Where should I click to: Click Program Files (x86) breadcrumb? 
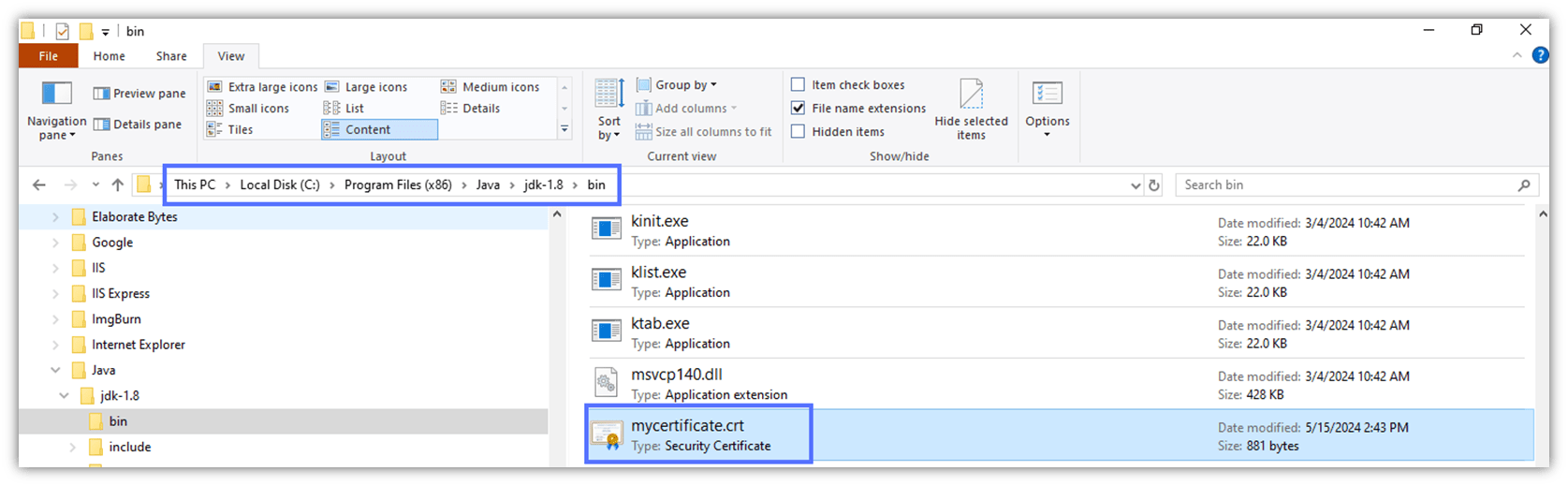[398, 184]
